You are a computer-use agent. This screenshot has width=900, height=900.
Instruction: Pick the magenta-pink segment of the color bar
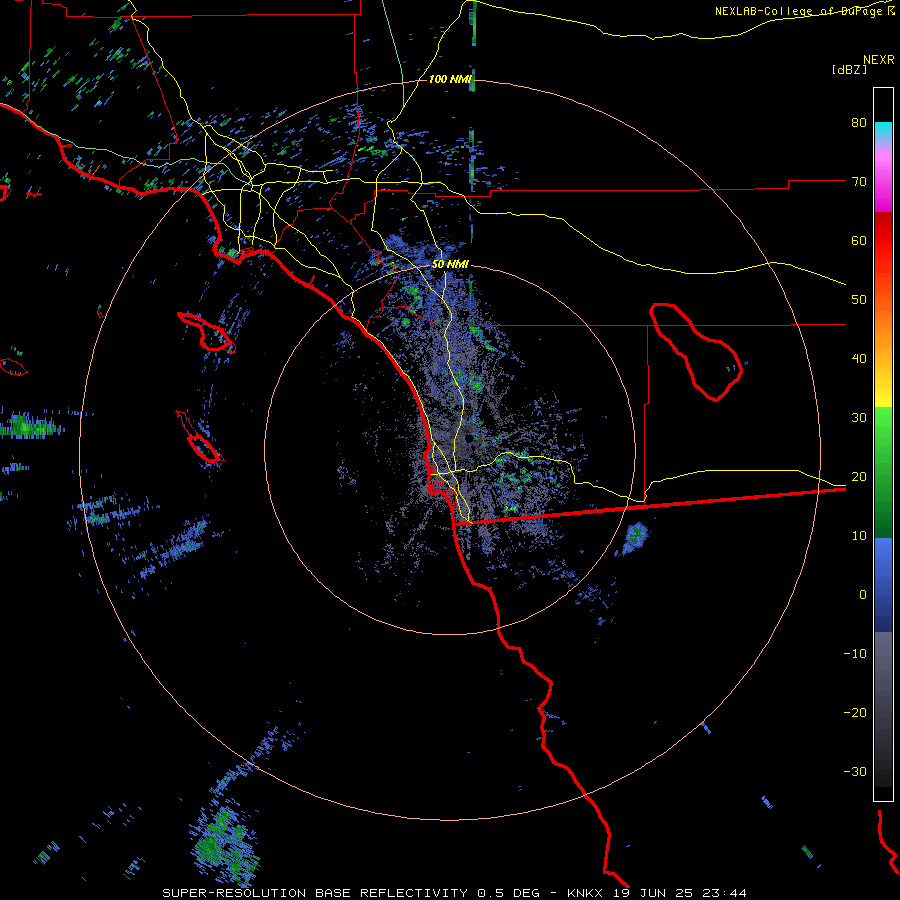pyautogui.click(x=883, y=178)
